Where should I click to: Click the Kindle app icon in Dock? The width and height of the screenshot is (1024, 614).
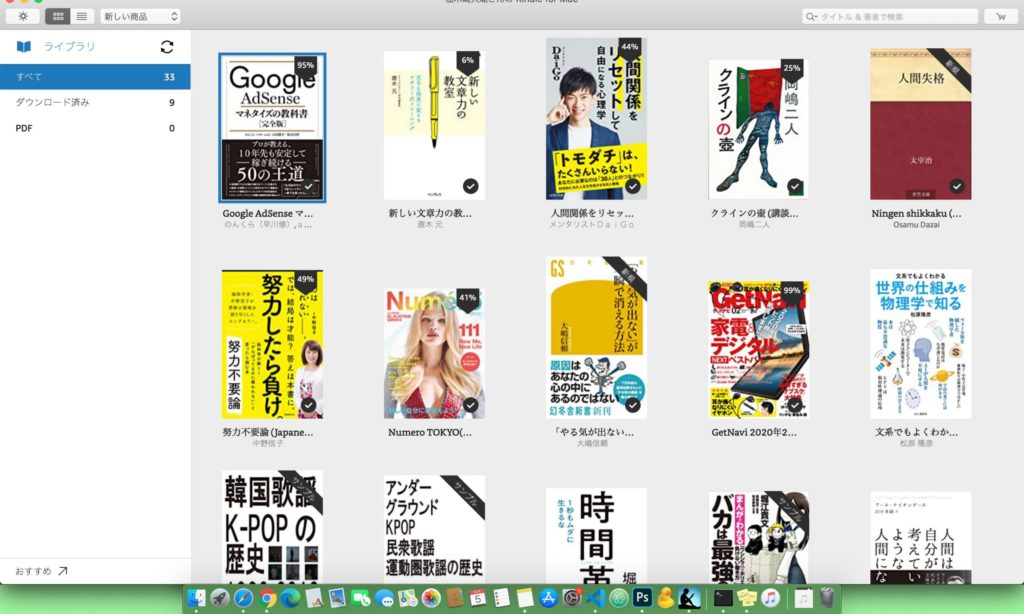[x=689, y=598]
